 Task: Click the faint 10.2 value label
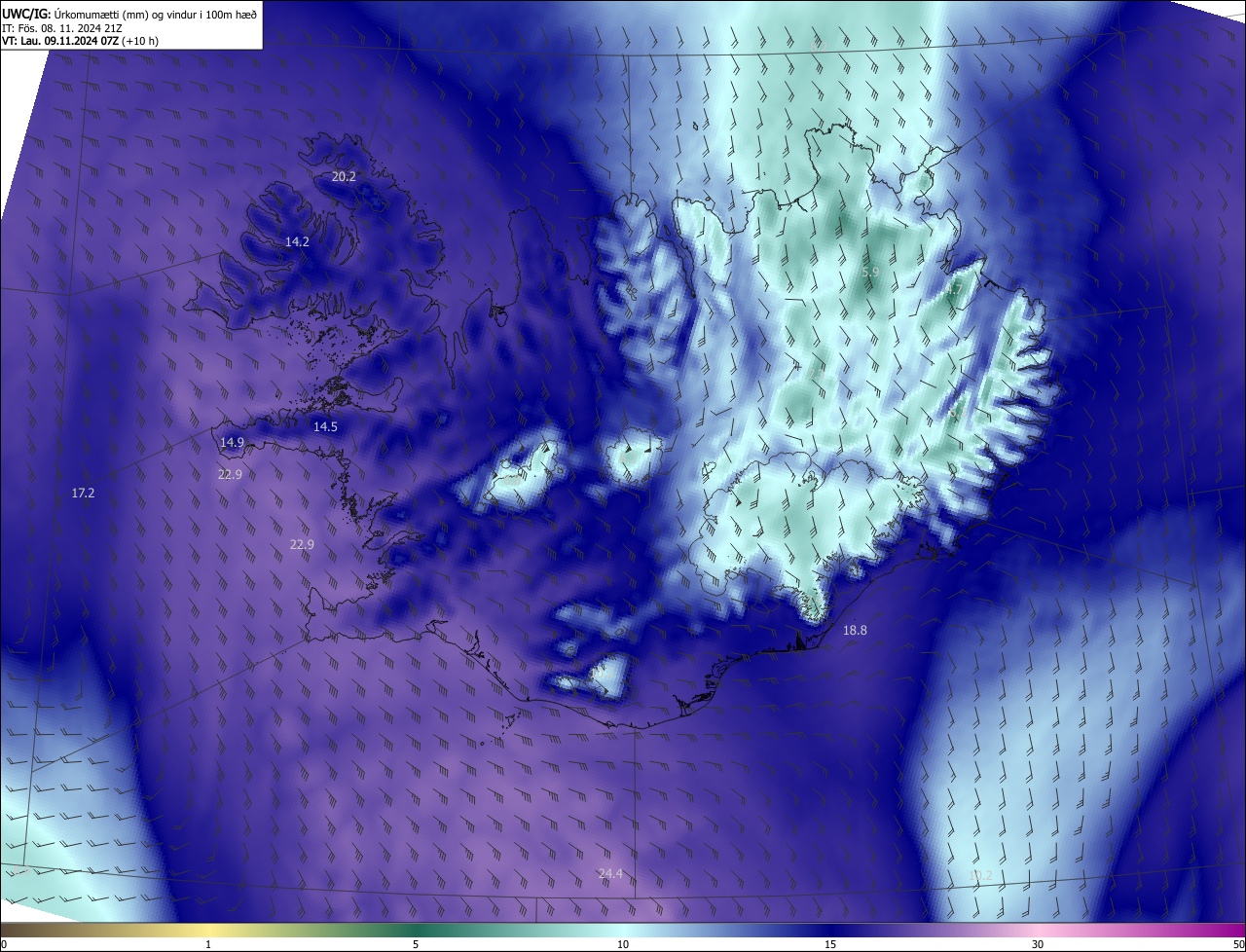coord(980,876)
